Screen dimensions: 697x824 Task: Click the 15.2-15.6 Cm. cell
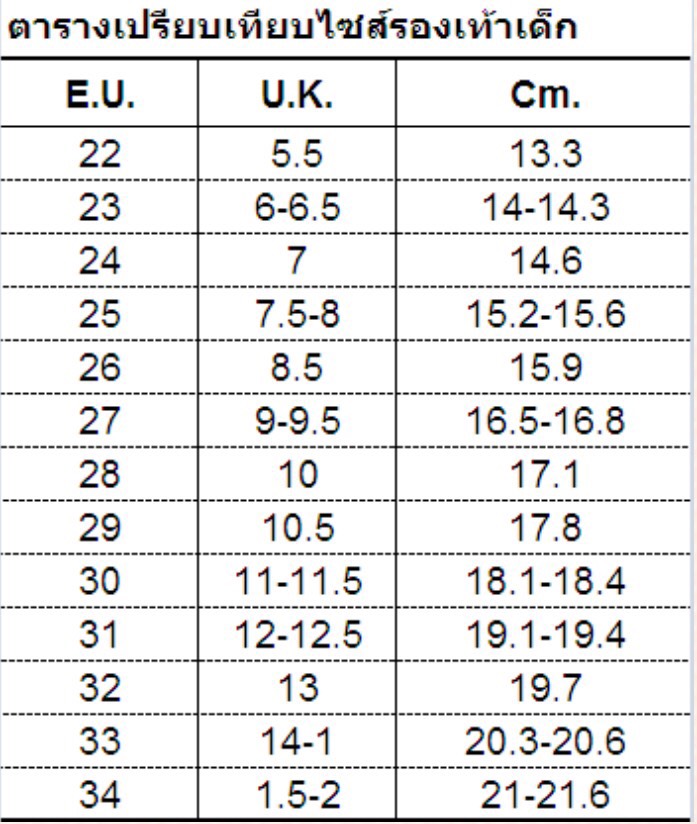(x=543, y=314)
